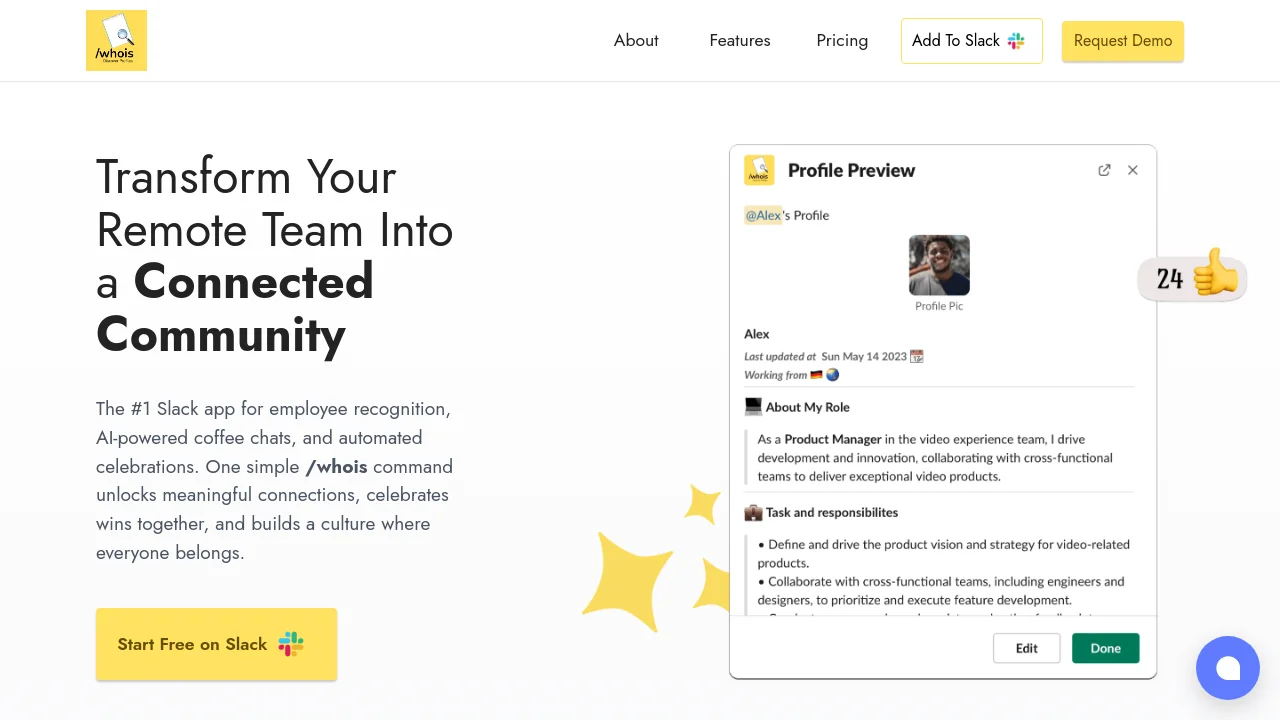Click the /whois icon in Profile Preview
Image resolution: width=1280 pixels, height=720 pixels.
pyautogui.click(x=759, y=170)
